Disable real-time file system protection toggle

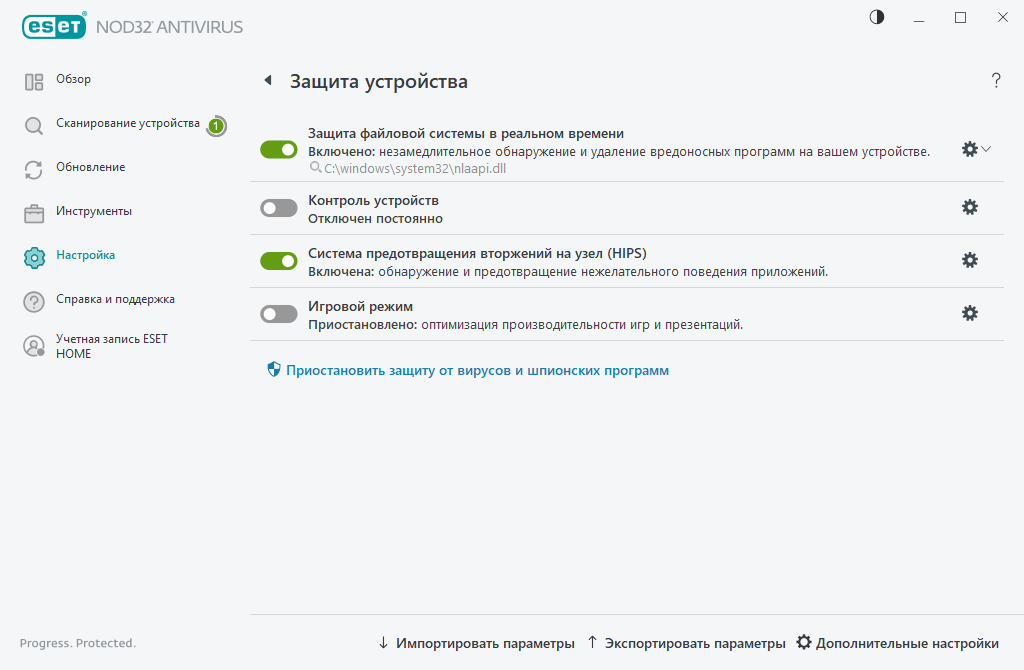tap(279, 150)
